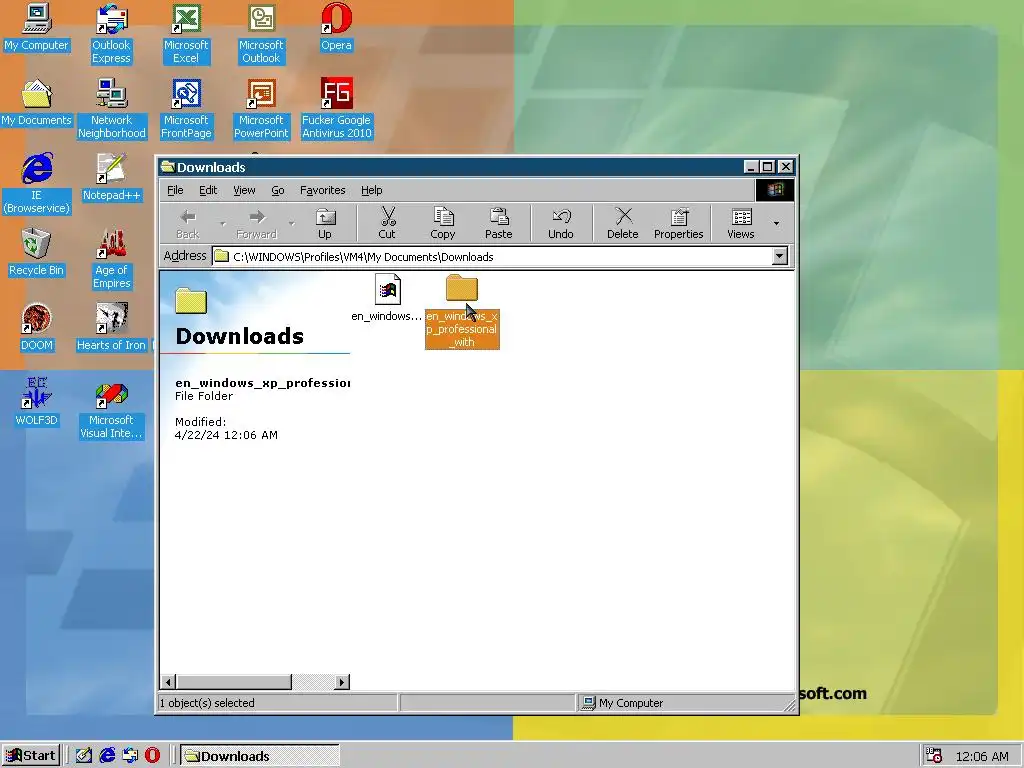This screenshot has width=1024, height=768.
Task: Select Hearts of Iron desktop shortcut
Action: [111, 328]
